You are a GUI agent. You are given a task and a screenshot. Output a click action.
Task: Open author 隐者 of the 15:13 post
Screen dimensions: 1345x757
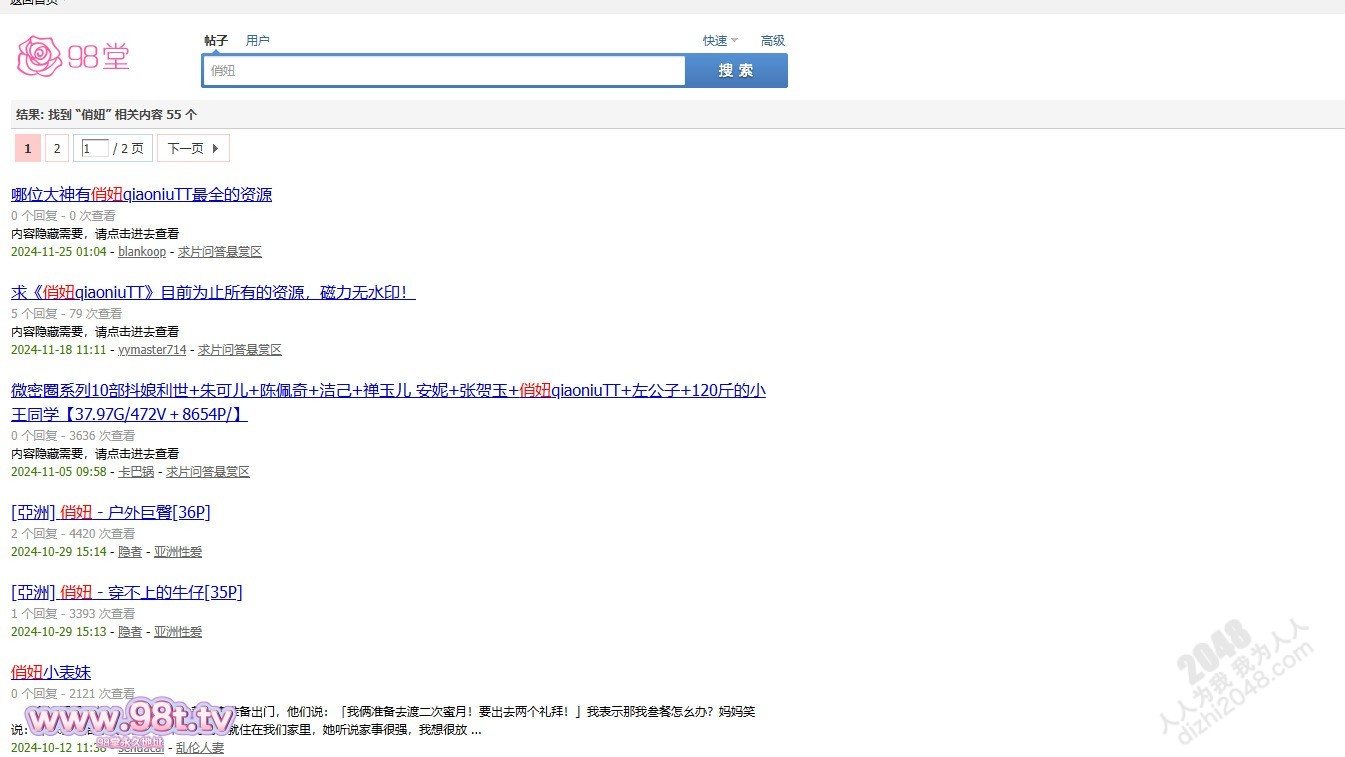coord(130,632)
